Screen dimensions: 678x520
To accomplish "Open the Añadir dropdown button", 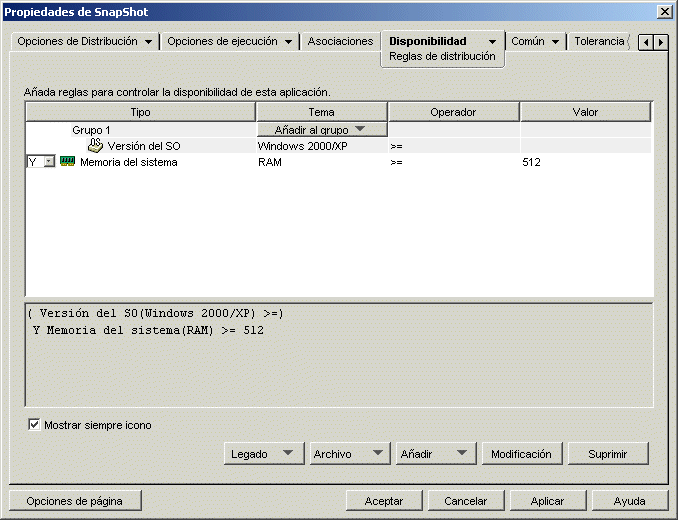I will [x=436, y=453].
